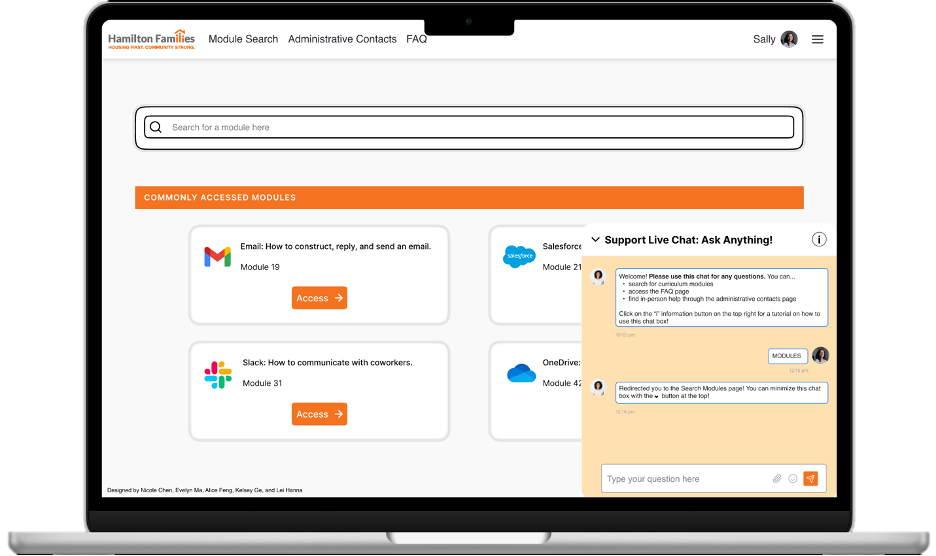Click the magnifying glass search icon
This screenshot has width=936, height=556.
tap(156, 127)
